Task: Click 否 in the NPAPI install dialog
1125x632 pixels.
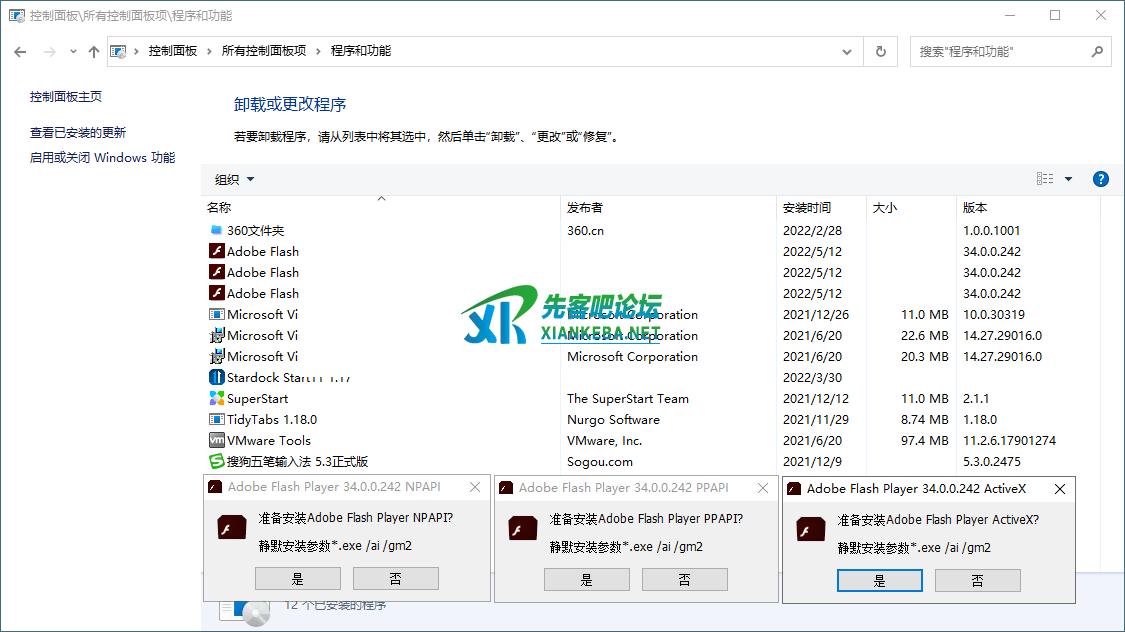Action: (395, 578)
